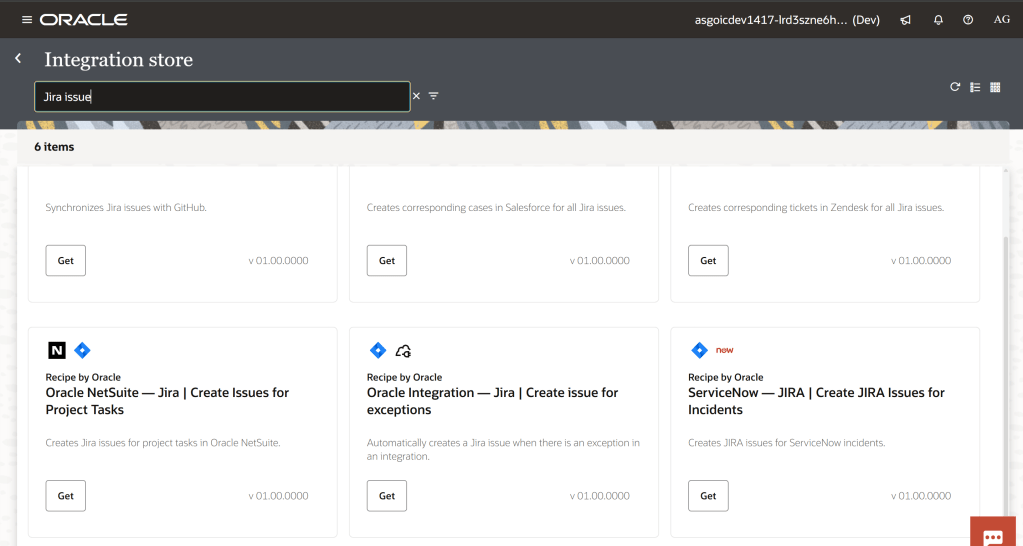Refresh the integration store list
This screenshot has width=1023, height=546.
(x=955, y=87)
